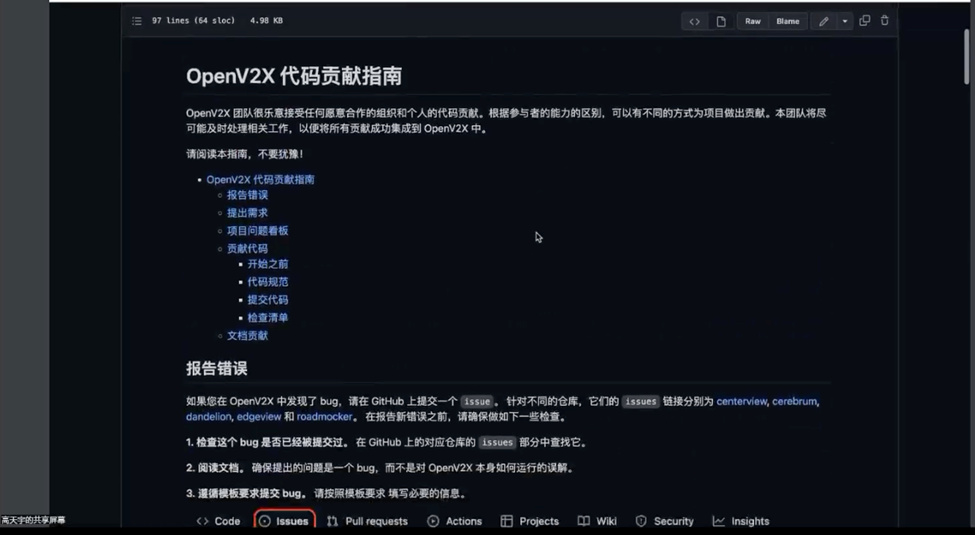Click the page vertical scrollbar thumb
975x535 pixels.
pos(967,56)
